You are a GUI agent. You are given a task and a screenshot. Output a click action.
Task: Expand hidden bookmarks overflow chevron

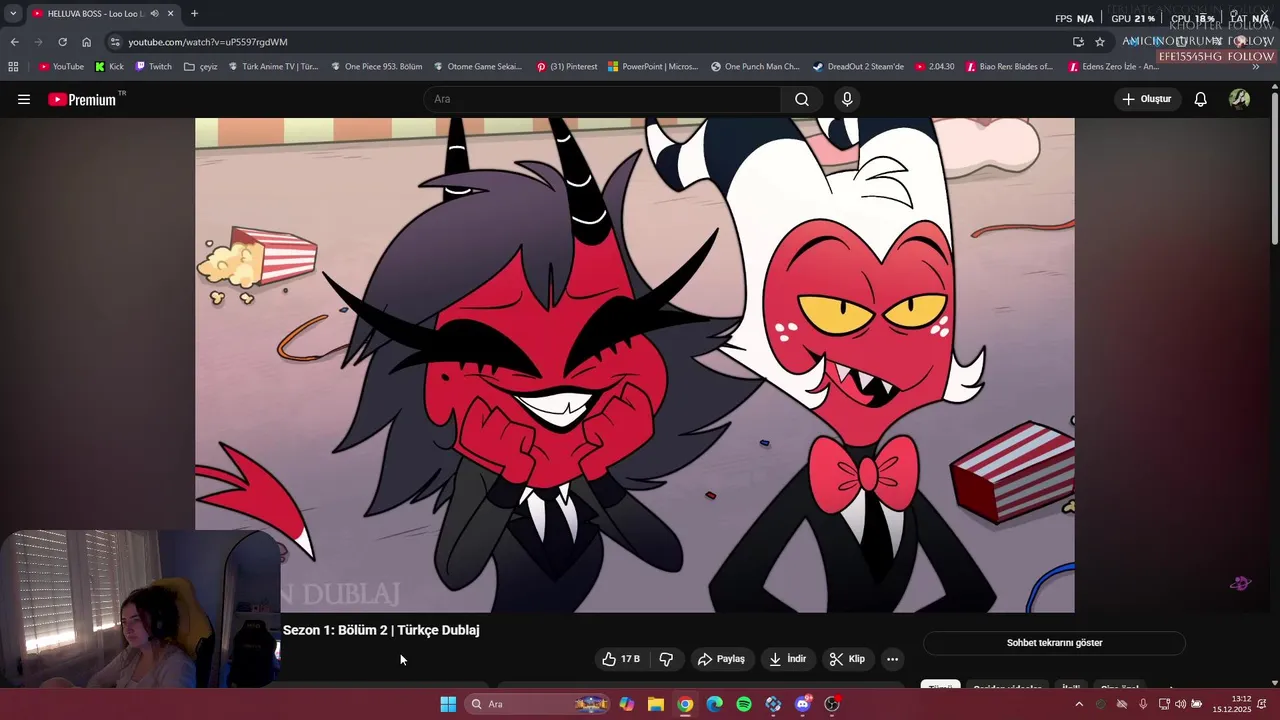[x=1256, y=67]
